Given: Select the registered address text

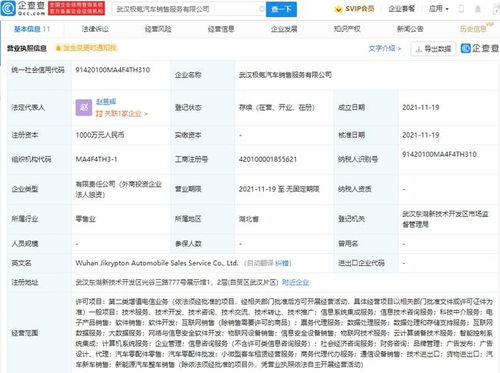Looking at the screenshot, I should click(x=177, y=282).
